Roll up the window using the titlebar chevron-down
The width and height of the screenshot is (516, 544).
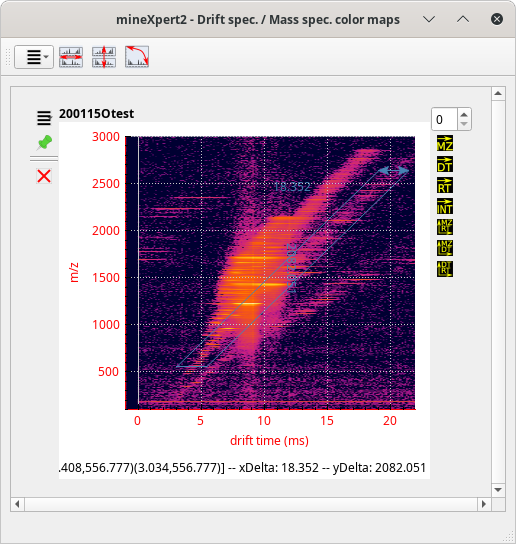pyautogui.click(x=429, y=19)
